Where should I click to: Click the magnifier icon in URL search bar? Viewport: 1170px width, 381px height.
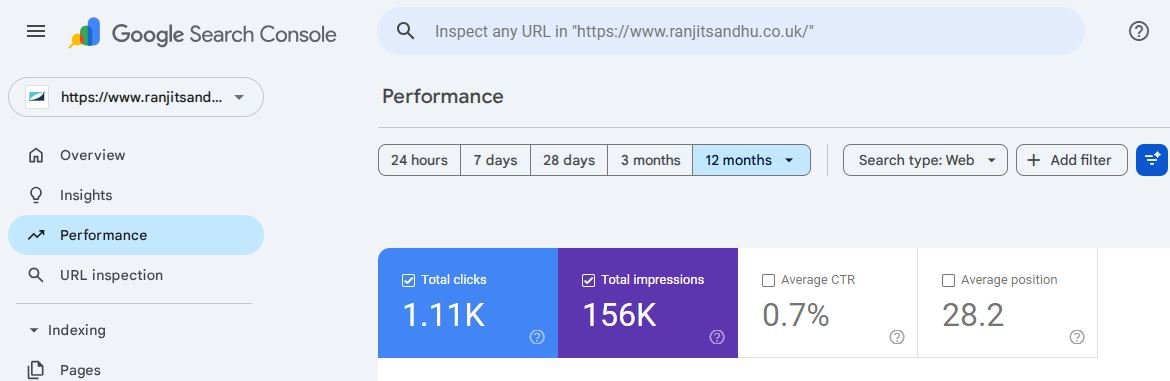(x=405, y=31)
